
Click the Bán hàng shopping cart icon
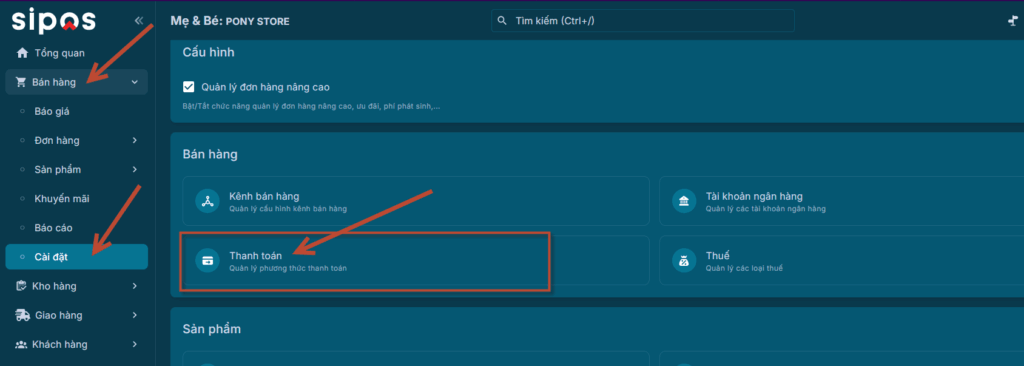pyautogui.click(x=20, y=82)
